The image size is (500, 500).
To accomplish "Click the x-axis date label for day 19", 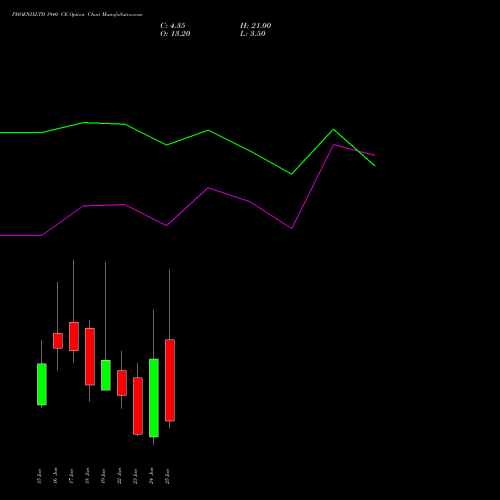I will 103,476.
